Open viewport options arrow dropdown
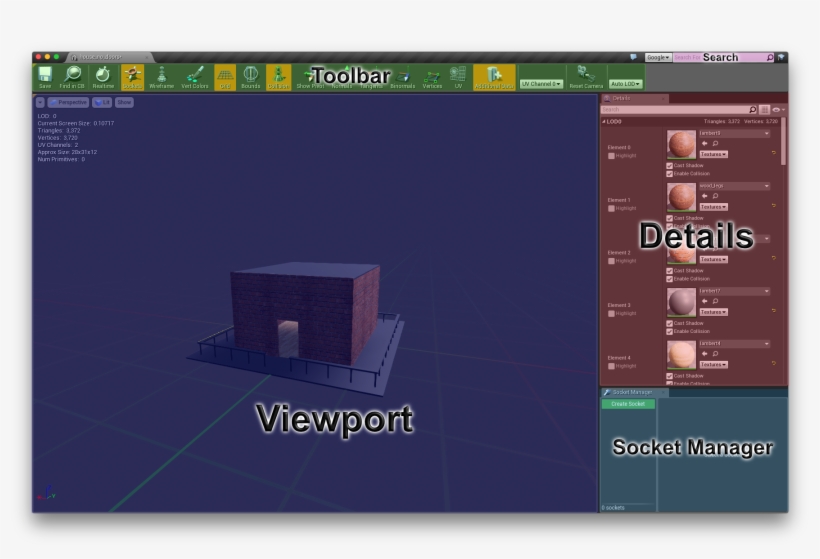Screen dimensions: 820x559 (x=40, y=102)
